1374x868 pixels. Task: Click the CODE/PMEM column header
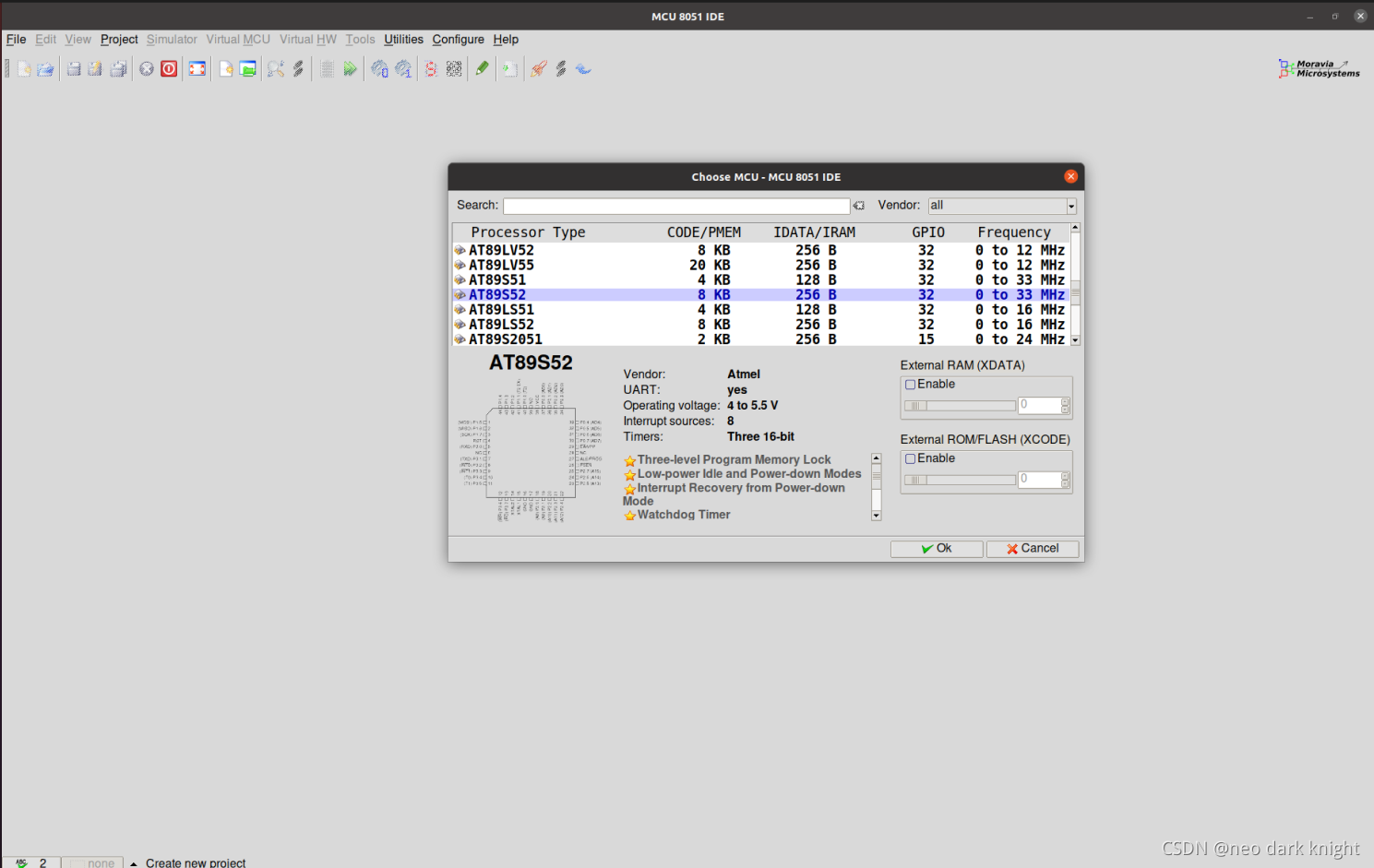[x=704, y=232]
